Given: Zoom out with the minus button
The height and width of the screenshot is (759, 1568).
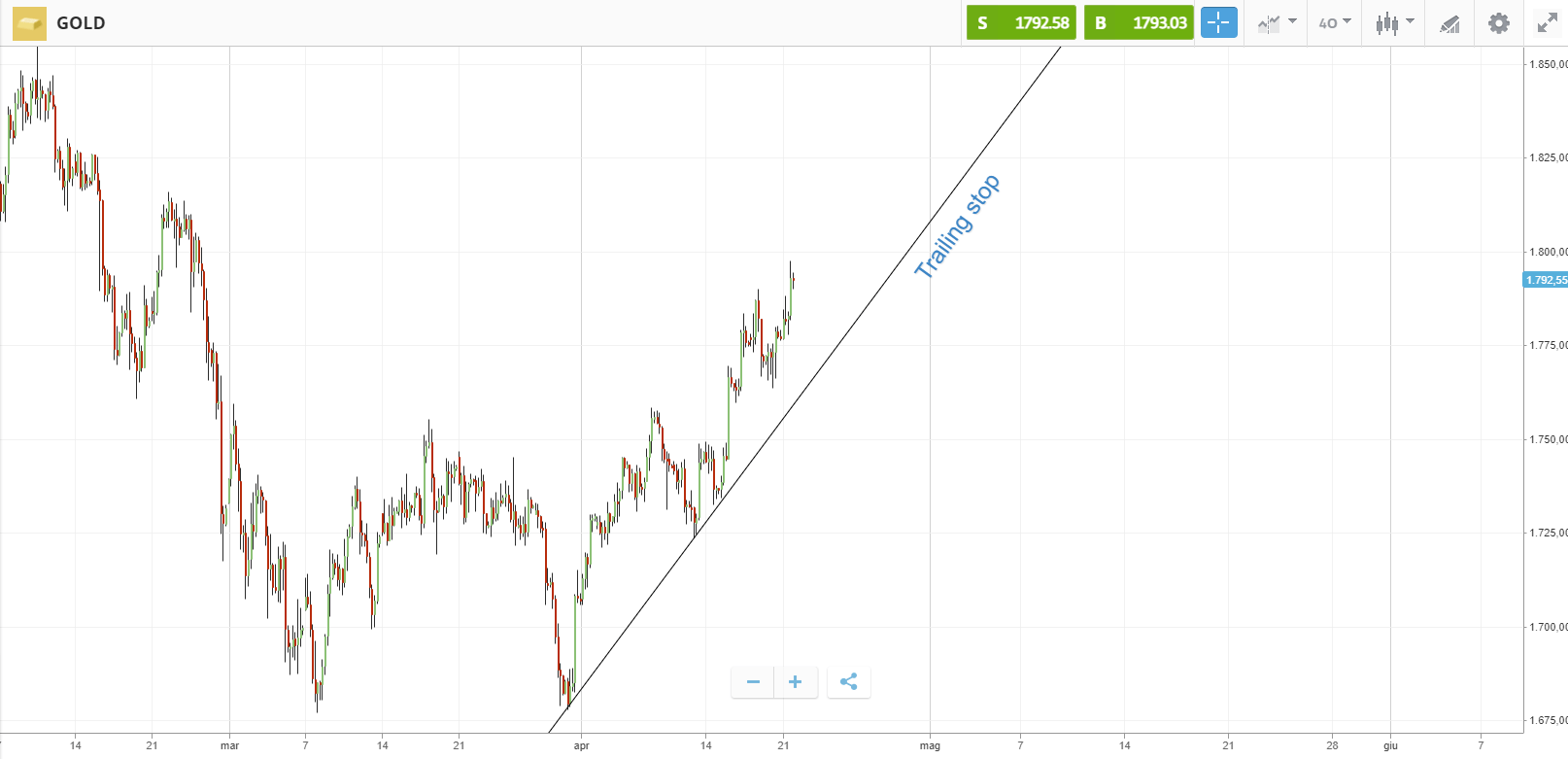Looking at the screenshot, I should [753, 682].
